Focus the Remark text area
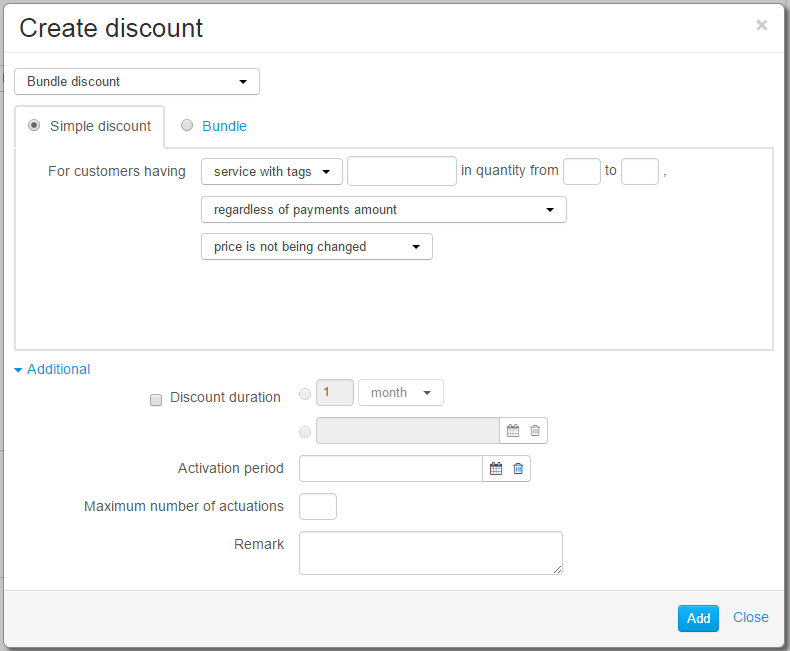 (431, 553)
